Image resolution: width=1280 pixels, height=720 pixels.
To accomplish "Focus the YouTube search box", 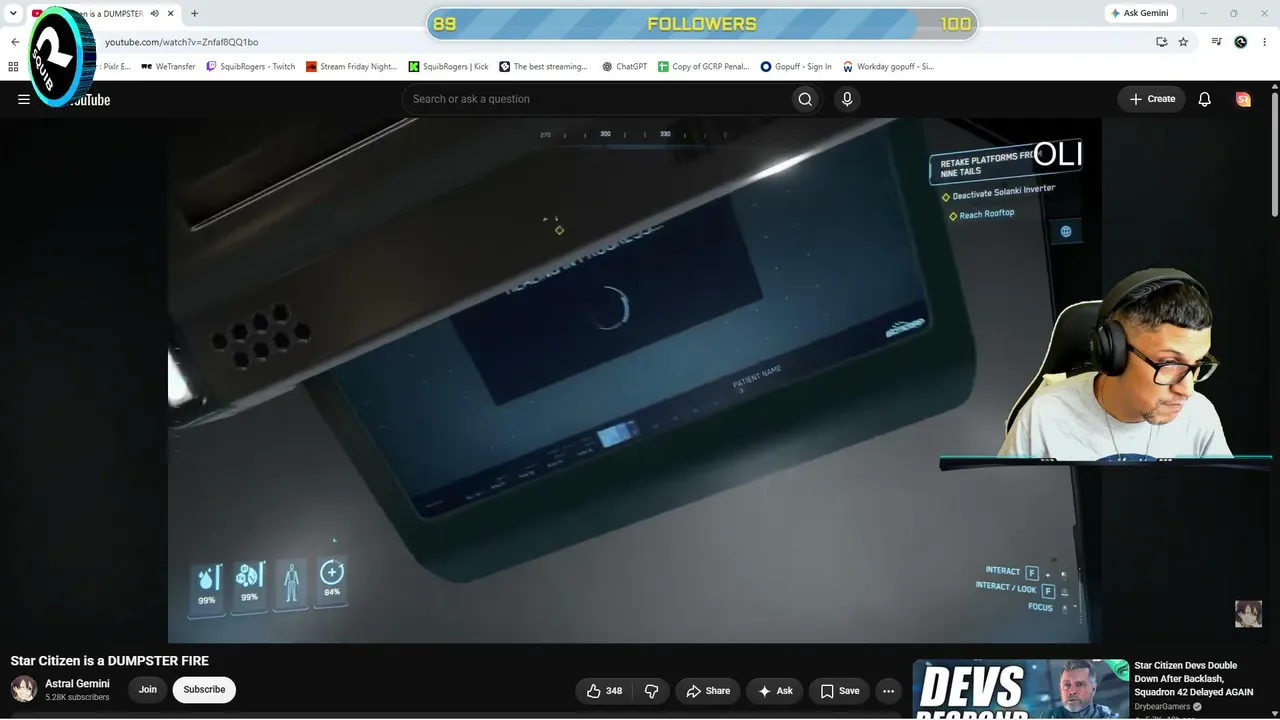I will [x=595, y=99].
